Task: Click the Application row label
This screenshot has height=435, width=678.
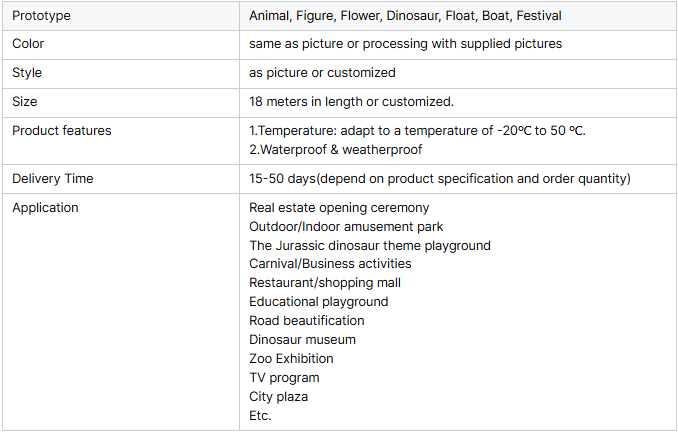Action: click(x=45, y=208)
